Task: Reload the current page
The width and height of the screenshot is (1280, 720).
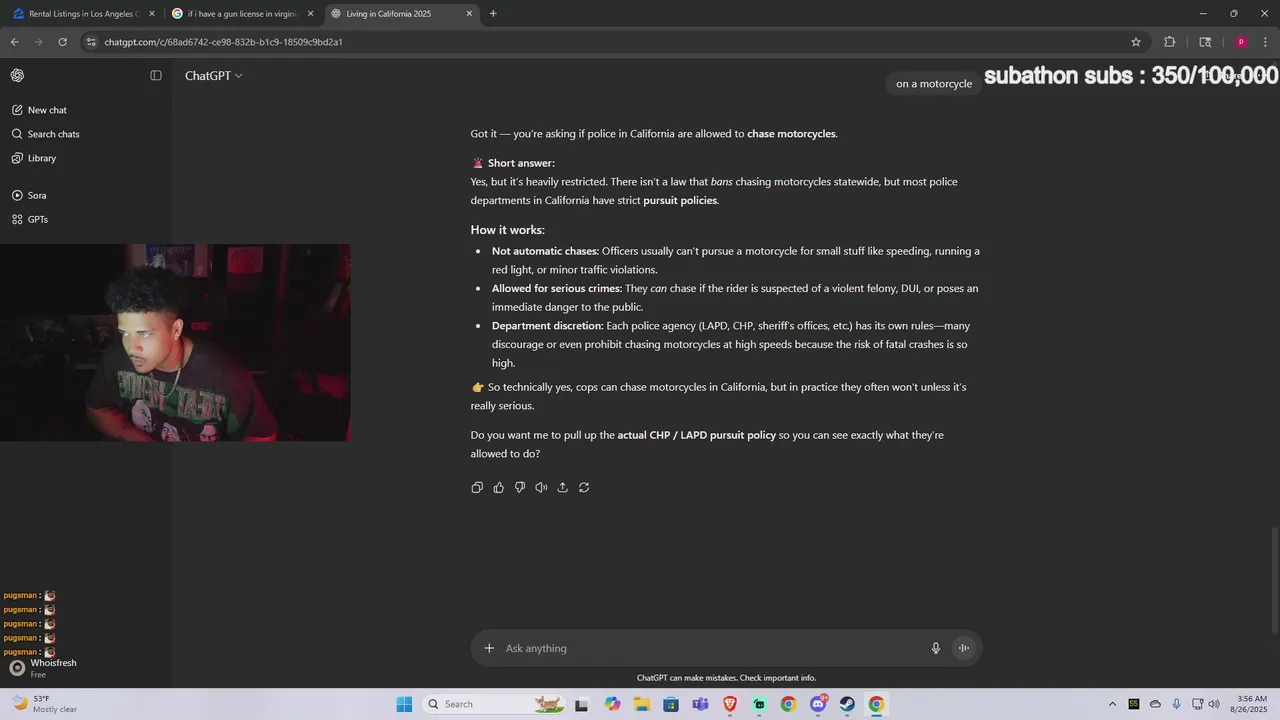Action: click(62, 42)
